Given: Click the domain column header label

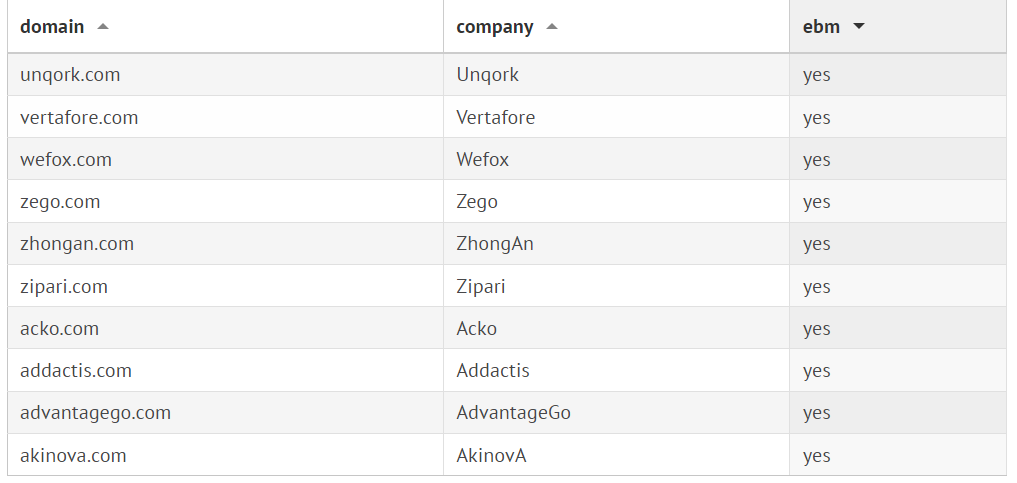Looking at the screenshot, I should (x=52, y=27).
